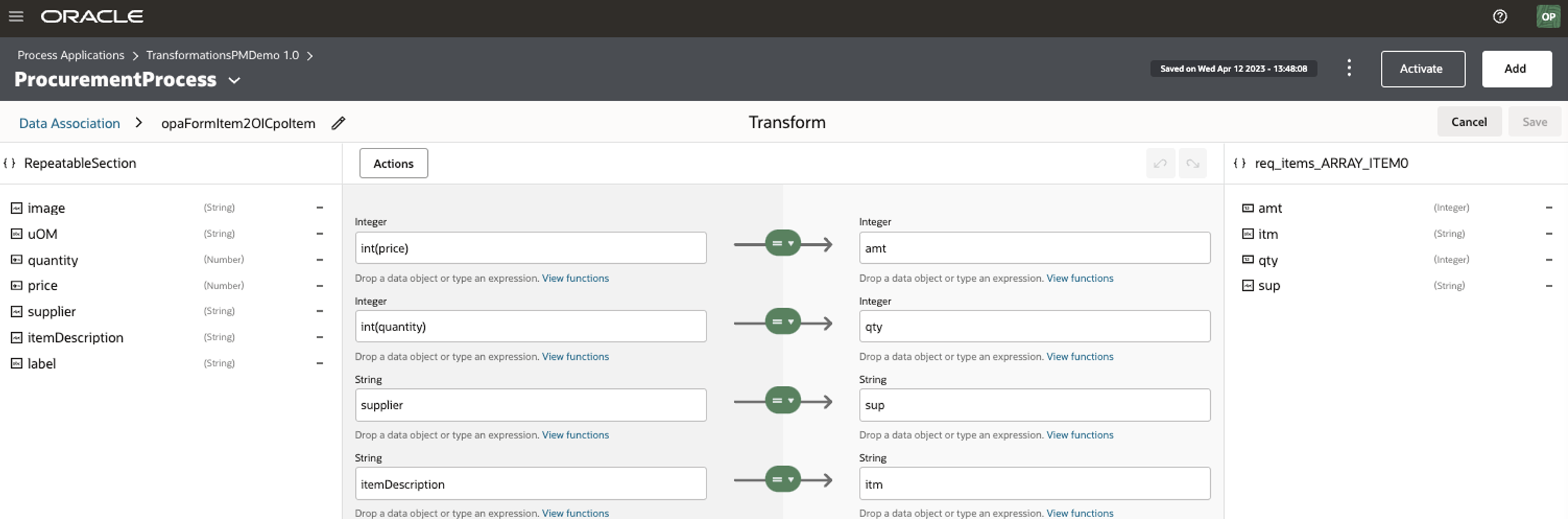The height and width of the screenshot is (519, 1568).
Task: Toggle the dash next to supplier
Action: [320, 311]
